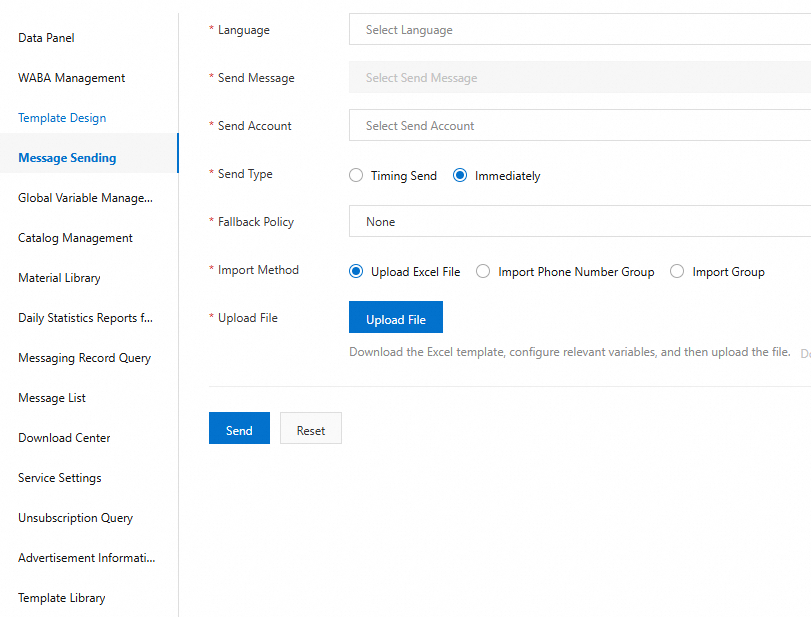Viewport: 811px width, 617px height.
Task: Open the Select Language dropdown
Action: coord(580,29)
